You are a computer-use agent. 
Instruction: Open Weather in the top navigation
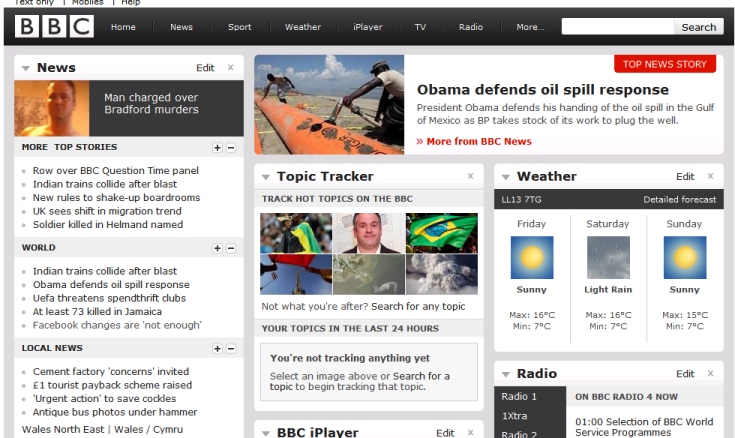[303, 27]
